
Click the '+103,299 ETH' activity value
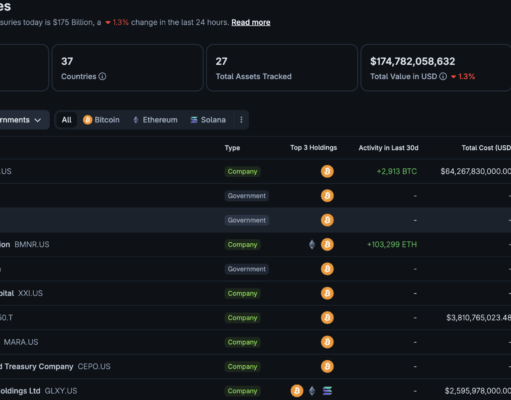coord(392,244)
